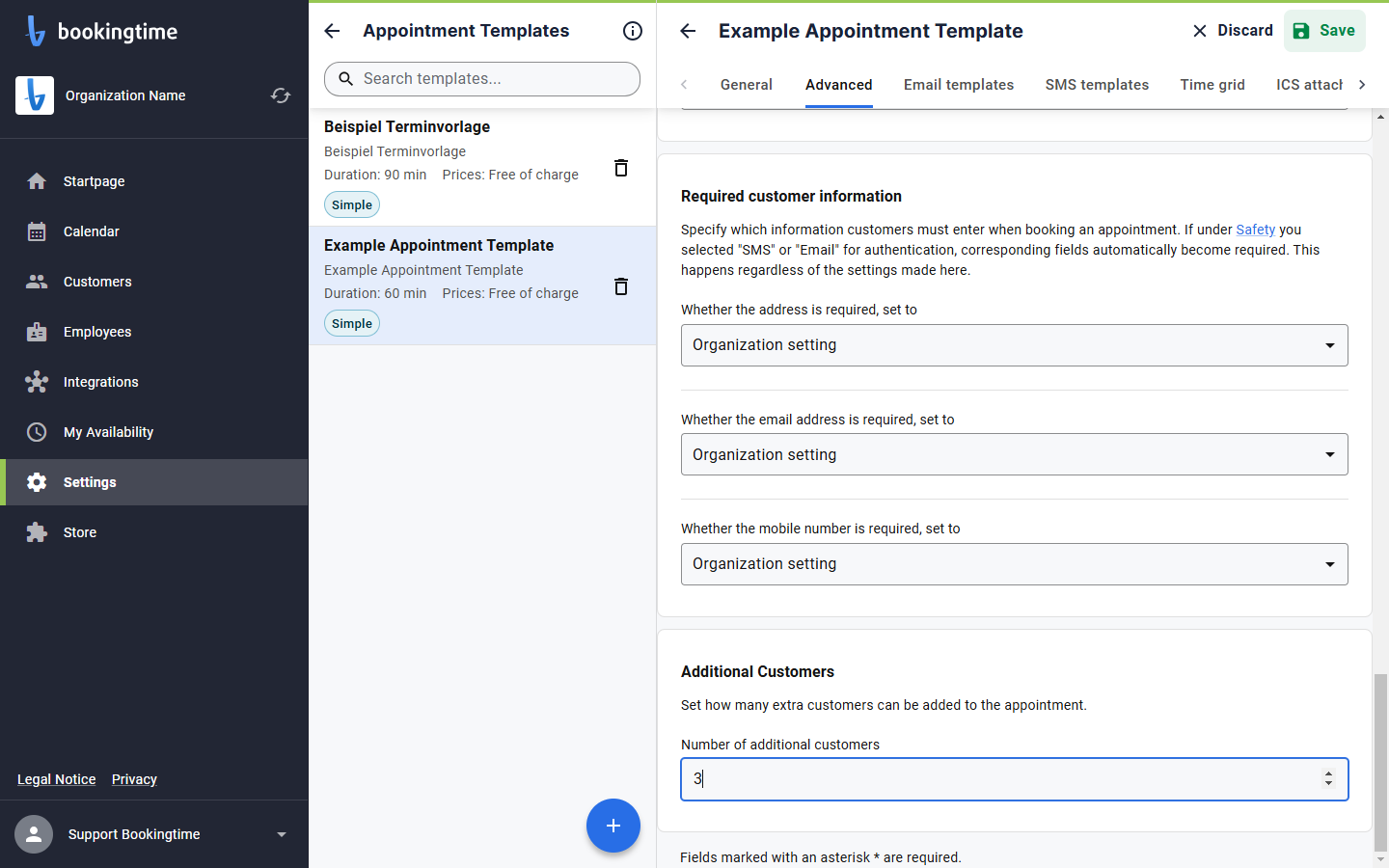The width and height of the screenshot is (1389, 868).
Task: Open My Availability clock icon
Action: click(x=37, y=432)
